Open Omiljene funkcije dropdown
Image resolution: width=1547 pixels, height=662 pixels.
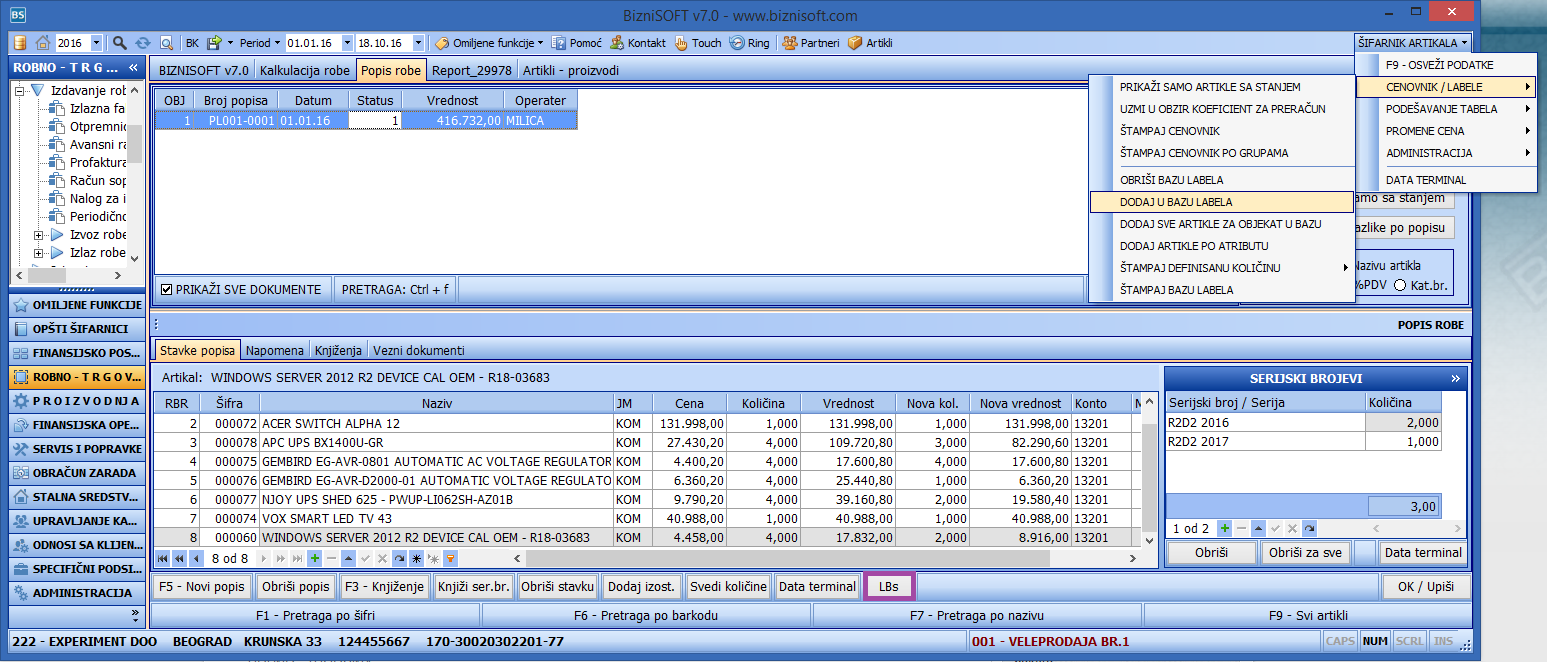click(540, 43)
